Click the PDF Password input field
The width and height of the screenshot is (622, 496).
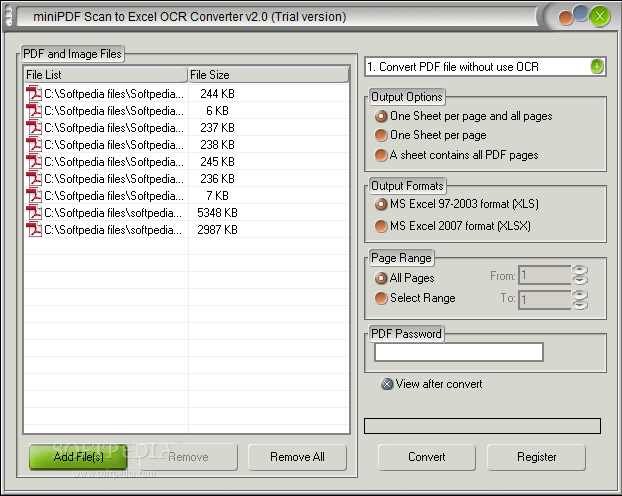(459, 352)
